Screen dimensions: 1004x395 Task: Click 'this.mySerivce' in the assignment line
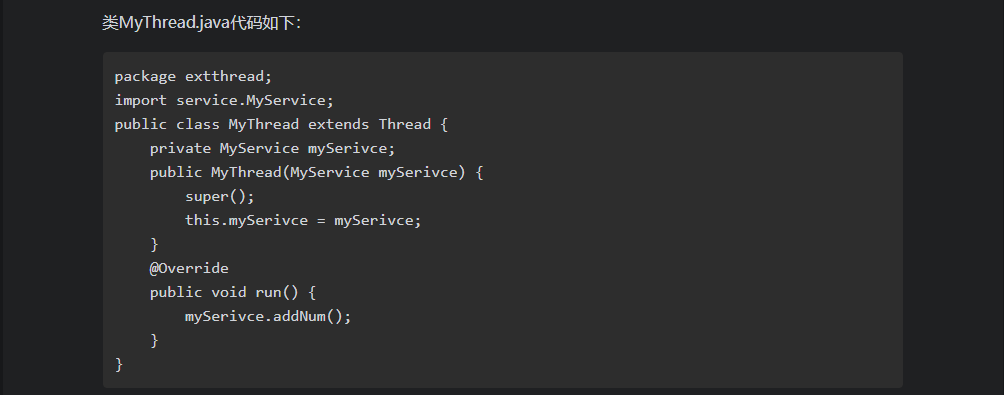coord(247,220)
